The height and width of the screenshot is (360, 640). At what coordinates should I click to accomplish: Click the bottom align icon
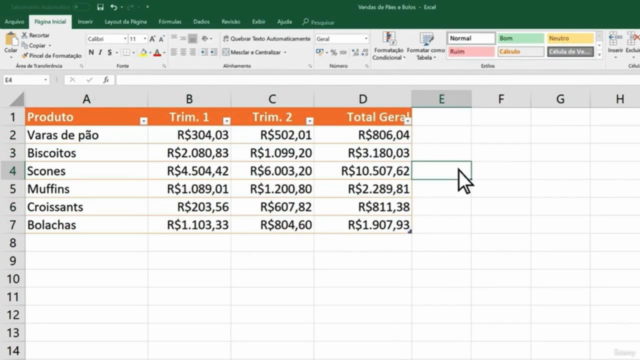[x=193, y=38]
